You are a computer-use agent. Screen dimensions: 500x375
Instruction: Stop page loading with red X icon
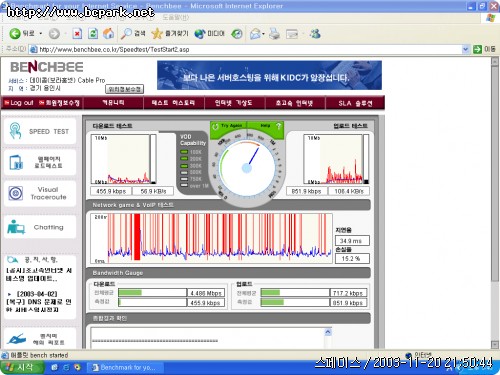77,34
